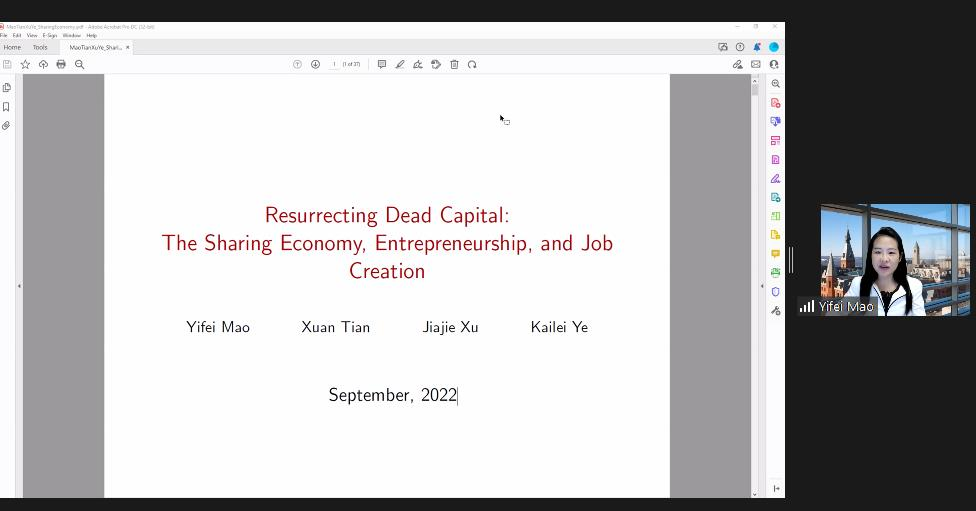Viewport: 976px width, 511px height.
Task: Collapse the right tools pane arrow
Action: [761, 286]
